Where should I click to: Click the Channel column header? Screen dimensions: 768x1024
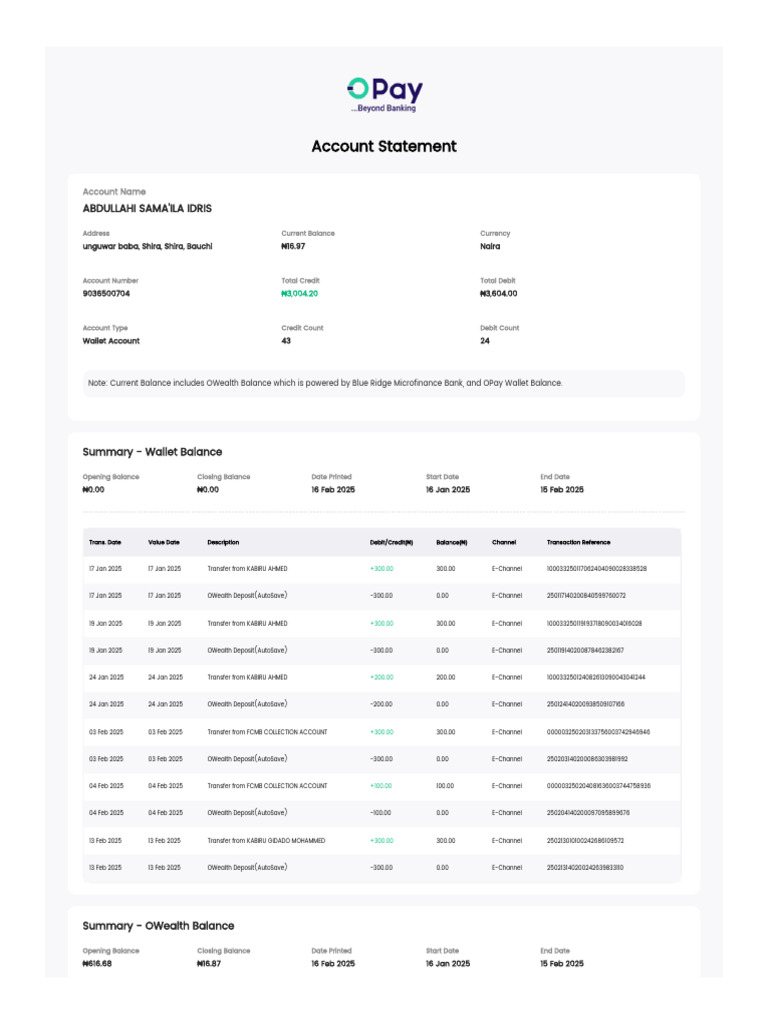(x=504, y=542)
